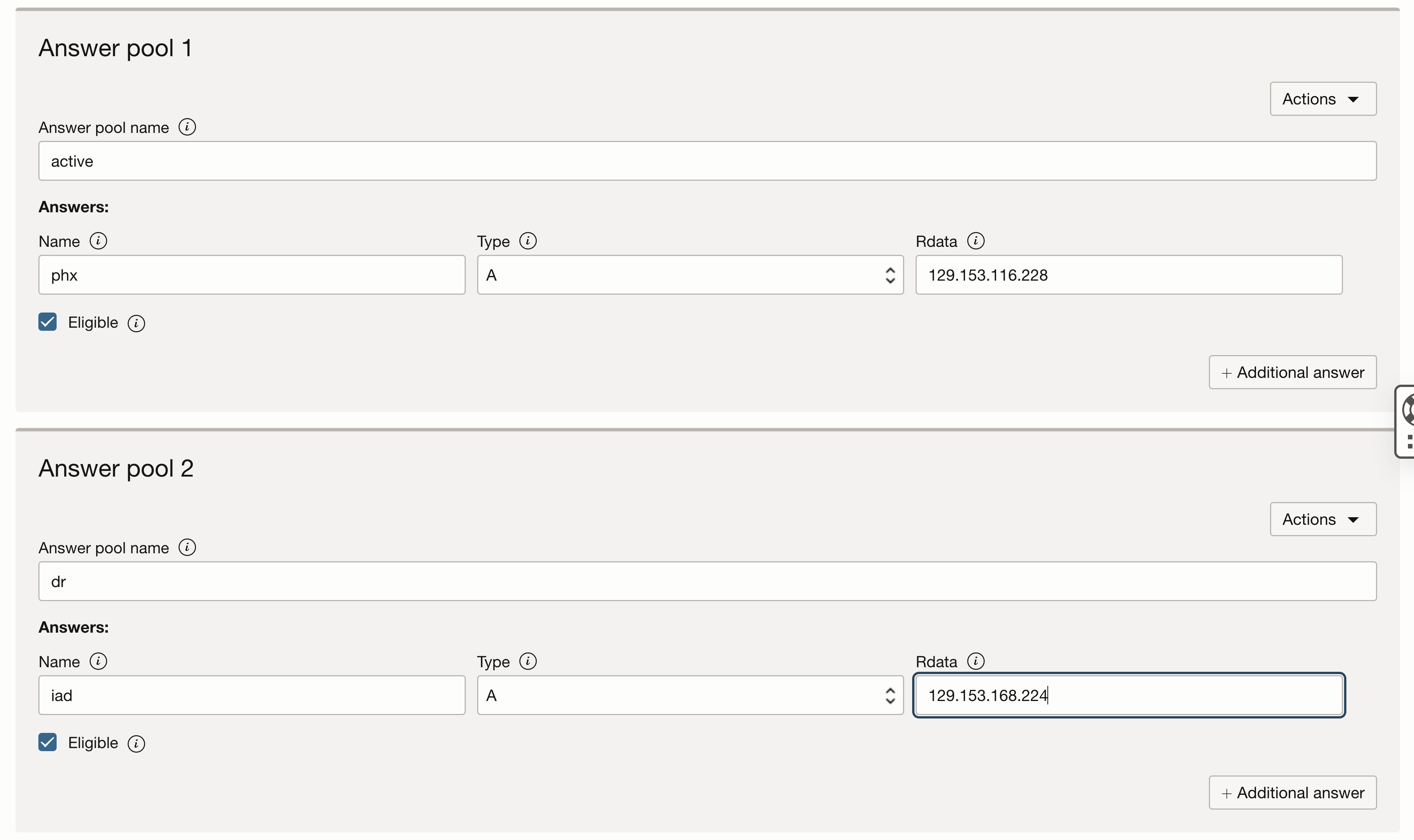1414x840 pixels.
Task: Click info icon next to Name in pool 1
Action: pyautogui.click(x=98, y=240)
